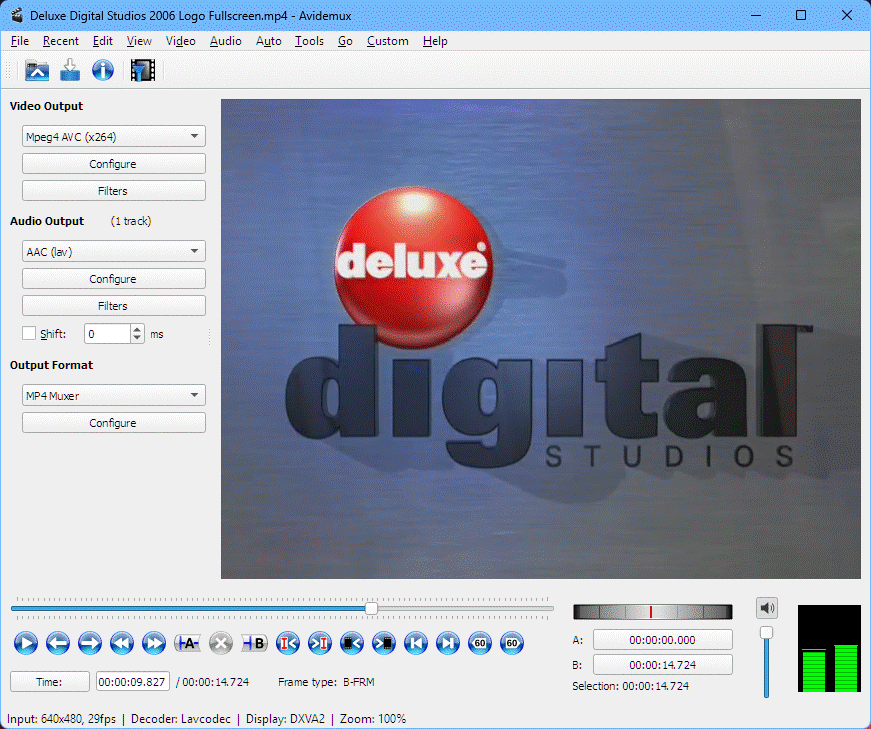Open audio output Filters

113,306
